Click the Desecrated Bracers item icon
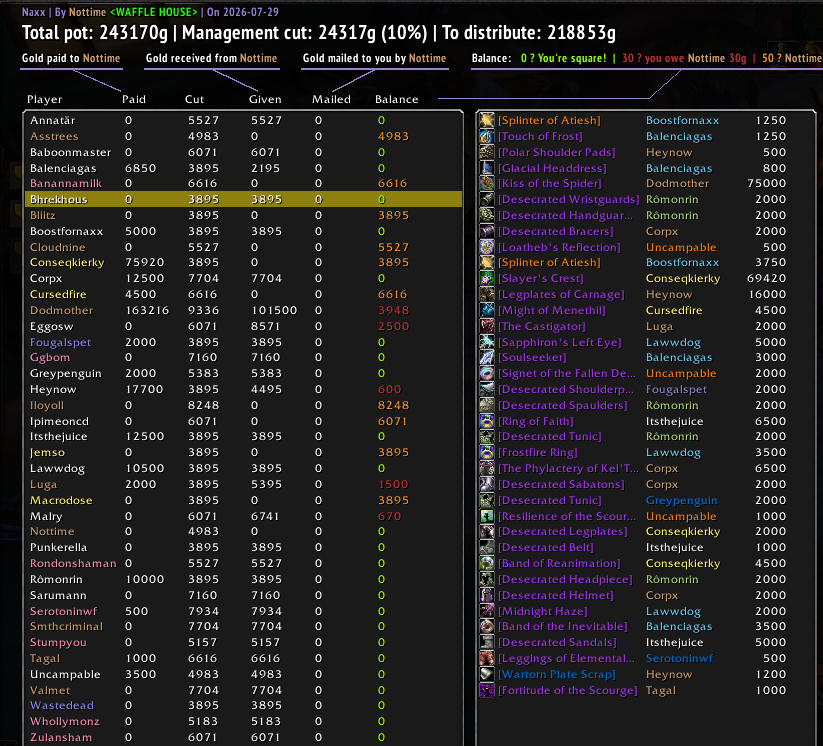 click(x=487, y=231)
